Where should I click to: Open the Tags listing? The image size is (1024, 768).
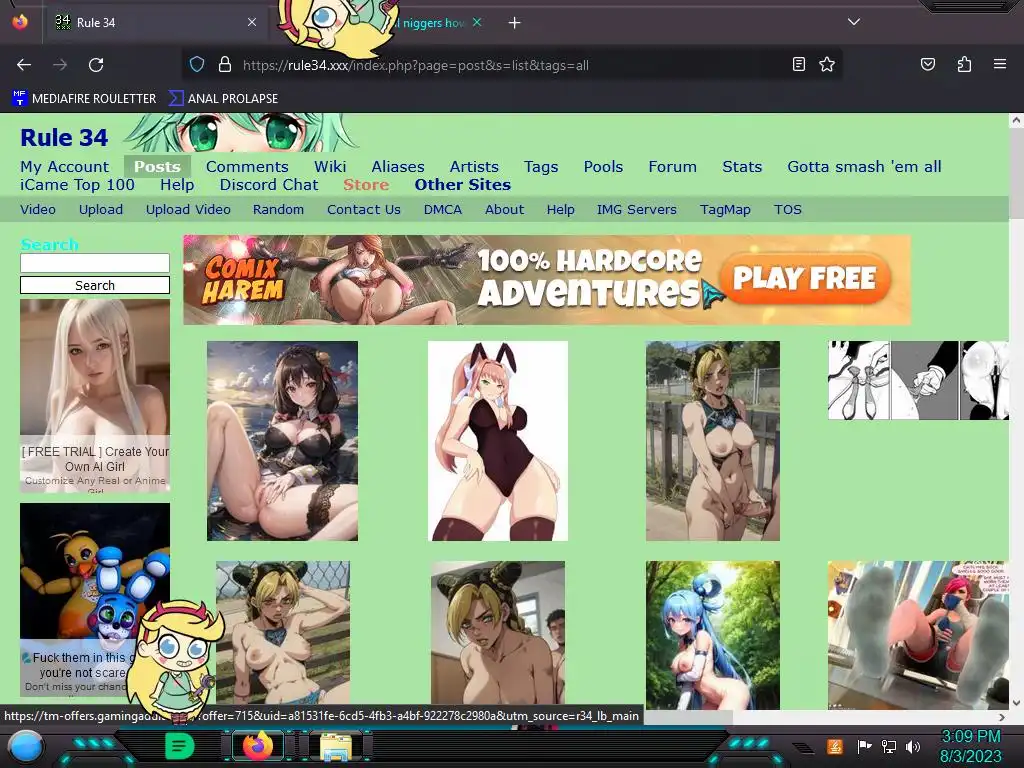pyautogui.click(x=541, y=167)
